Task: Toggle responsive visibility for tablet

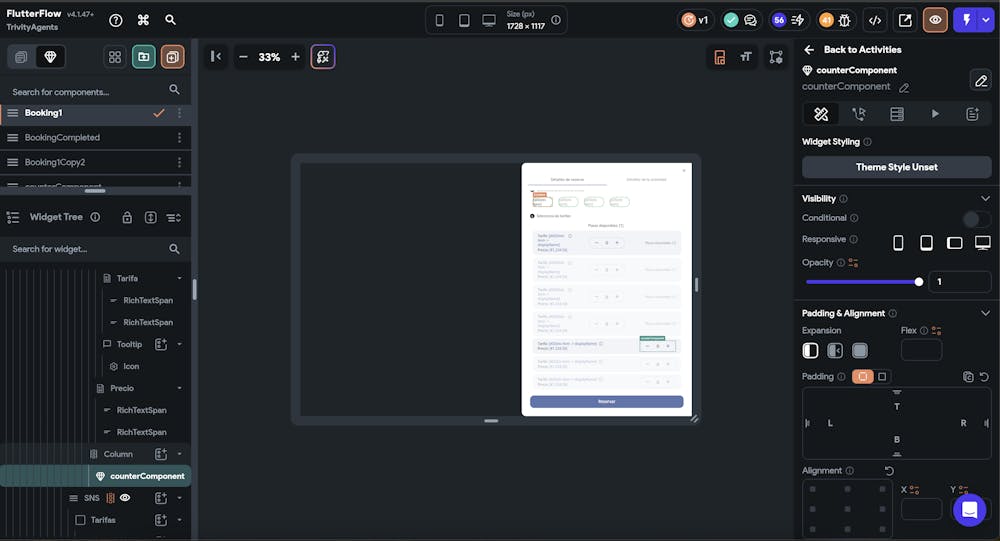Action: (x=926, y=242)
